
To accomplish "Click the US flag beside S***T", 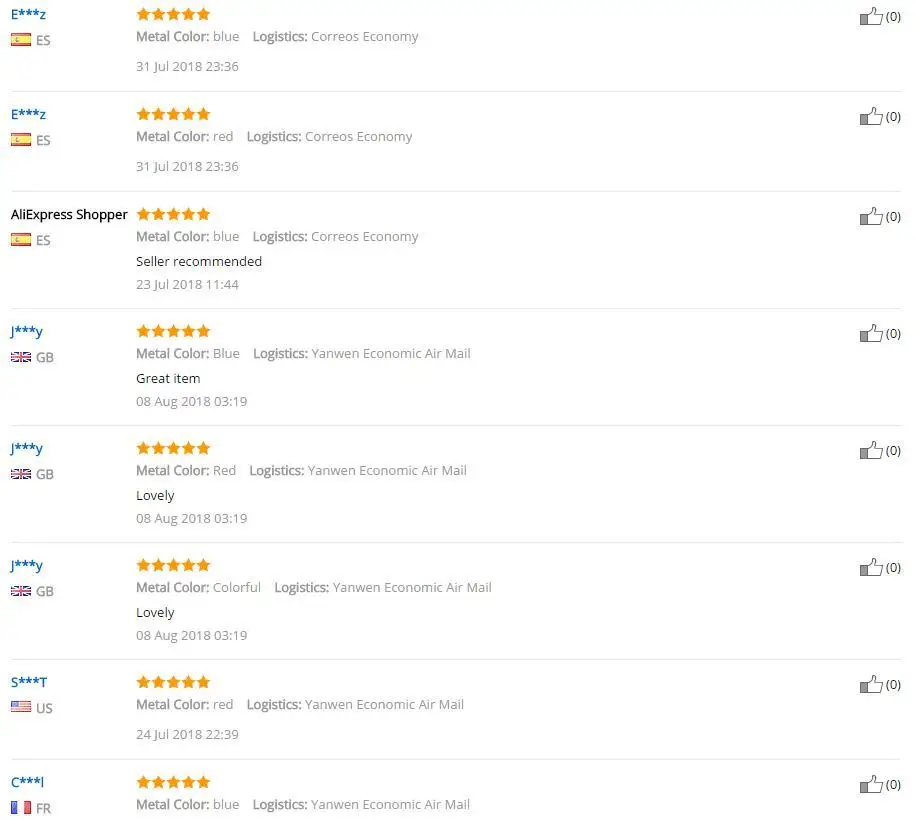I will (x=21, y=707).
